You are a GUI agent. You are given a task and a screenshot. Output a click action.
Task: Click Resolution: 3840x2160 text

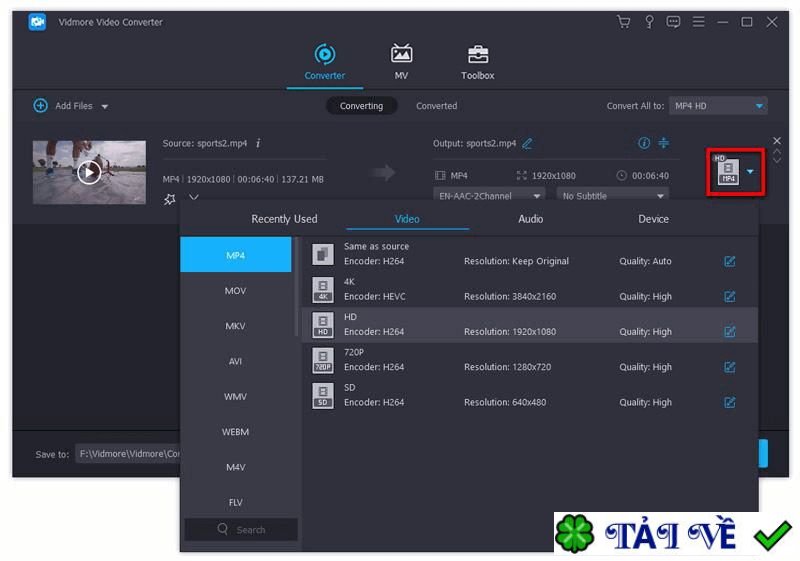[x=510, y=296]
